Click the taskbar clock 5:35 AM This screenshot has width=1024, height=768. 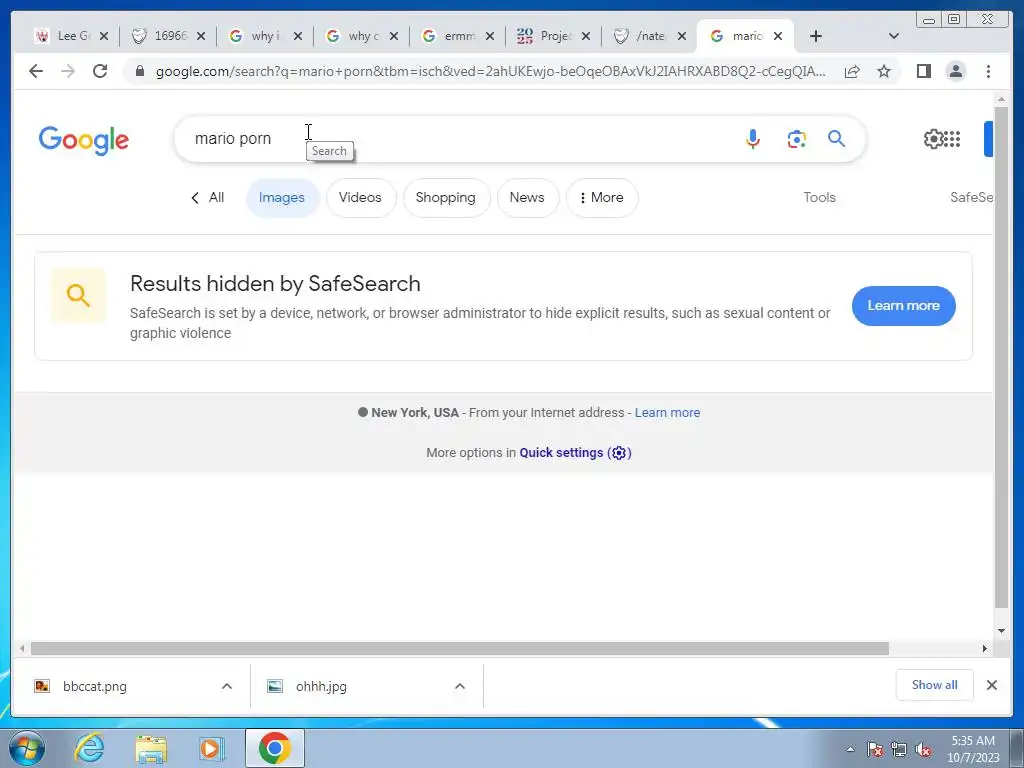(972, 741)
